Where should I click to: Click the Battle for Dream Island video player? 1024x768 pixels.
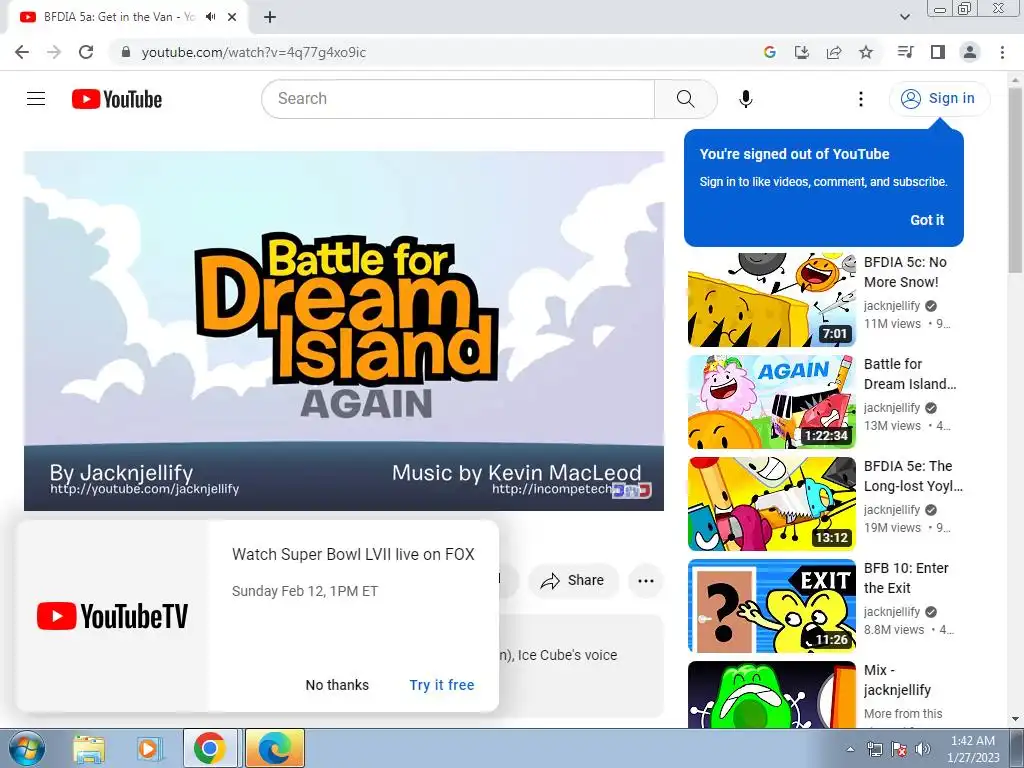[x=344, y=331]
